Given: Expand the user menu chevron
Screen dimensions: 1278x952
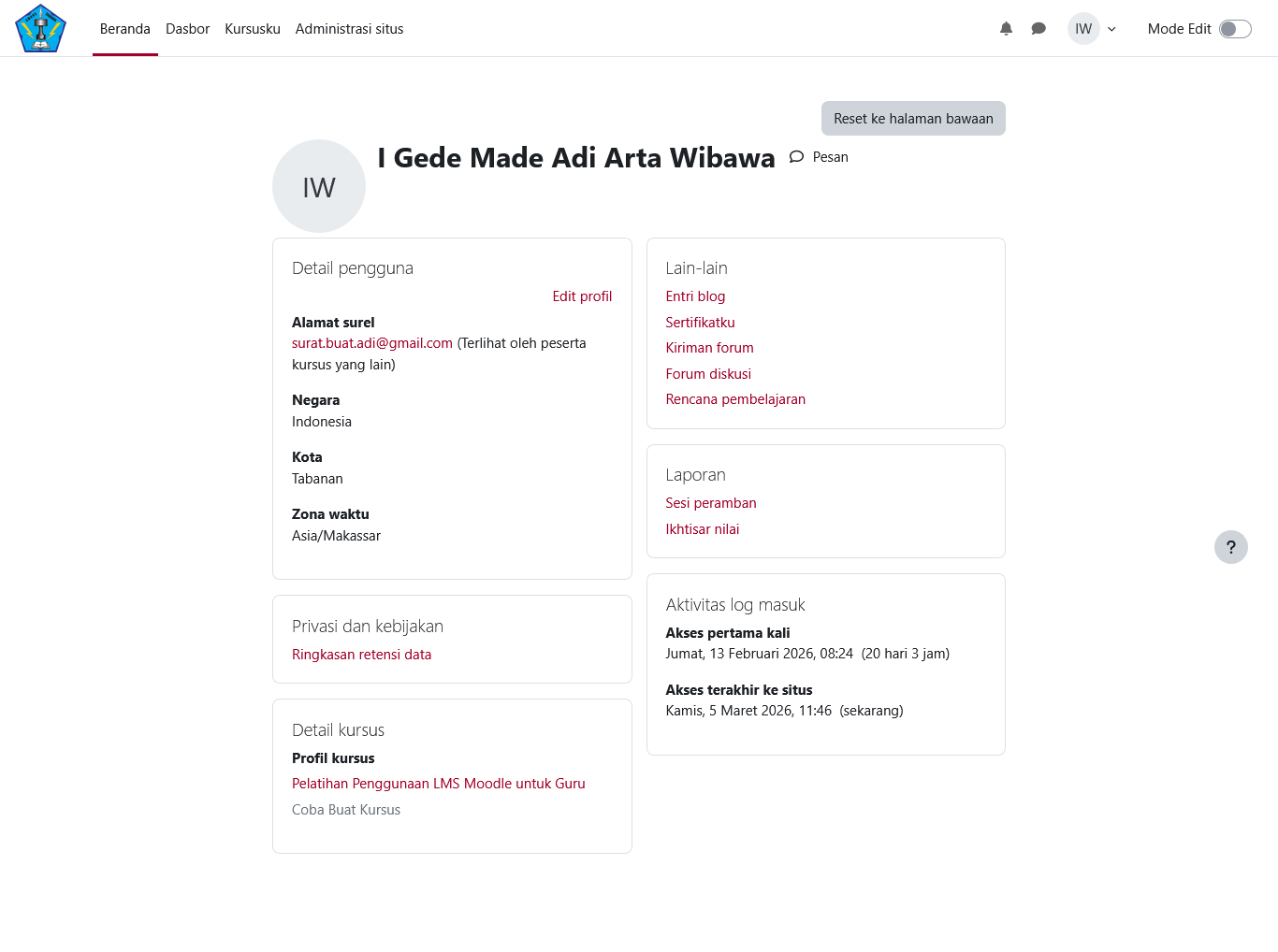Looking at the screenshot, I should coord(1111,29).
